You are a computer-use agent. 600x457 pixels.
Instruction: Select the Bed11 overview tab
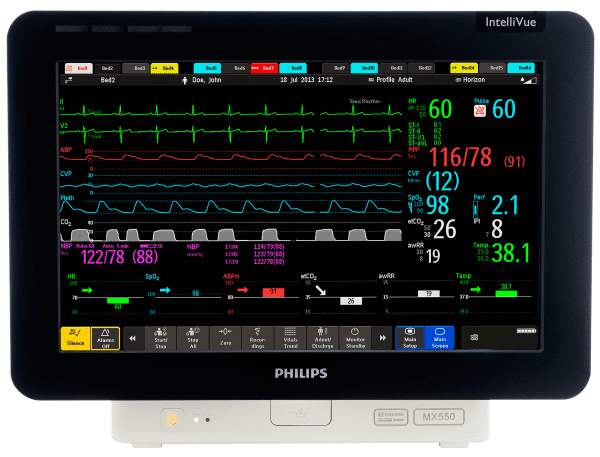click(x=393, y=68)
